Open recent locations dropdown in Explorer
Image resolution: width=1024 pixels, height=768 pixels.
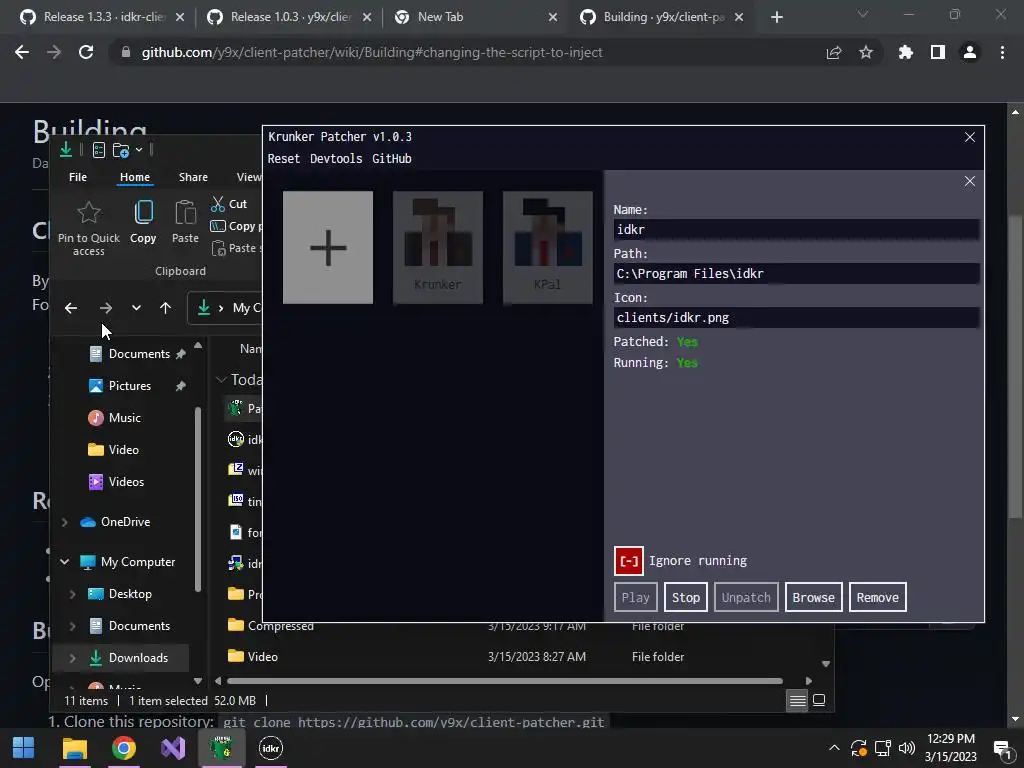tap(136, 308)
